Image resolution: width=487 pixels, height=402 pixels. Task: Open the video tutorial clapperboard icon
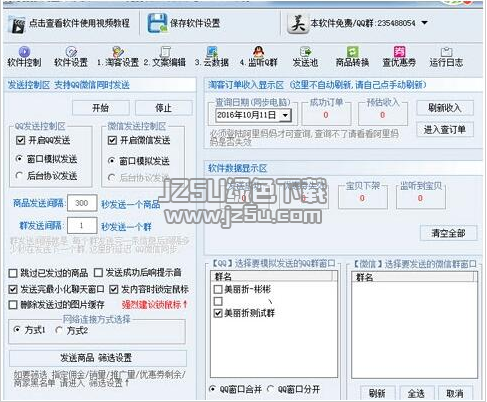click(17, 25)
